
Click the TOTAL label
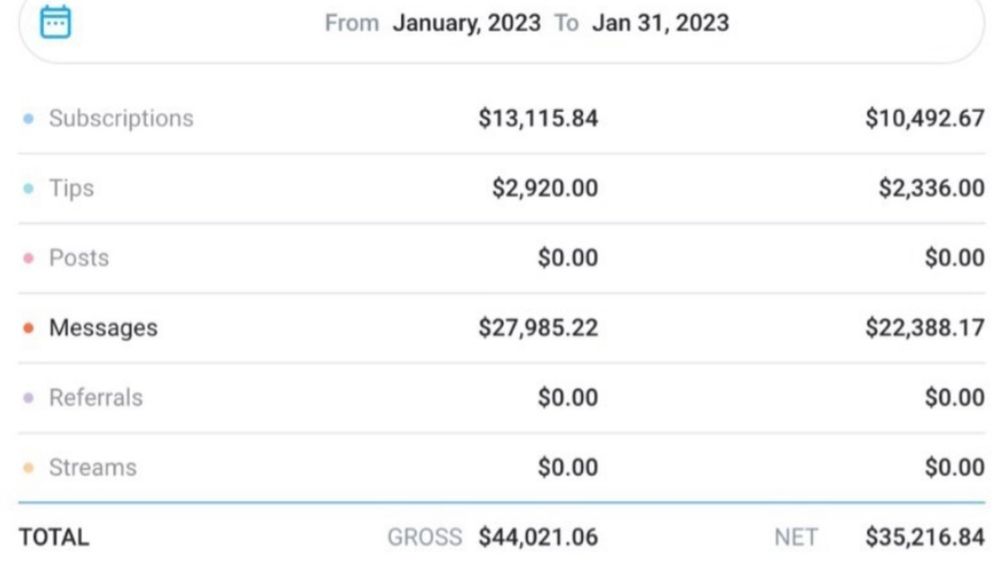[x=54, y=537]
